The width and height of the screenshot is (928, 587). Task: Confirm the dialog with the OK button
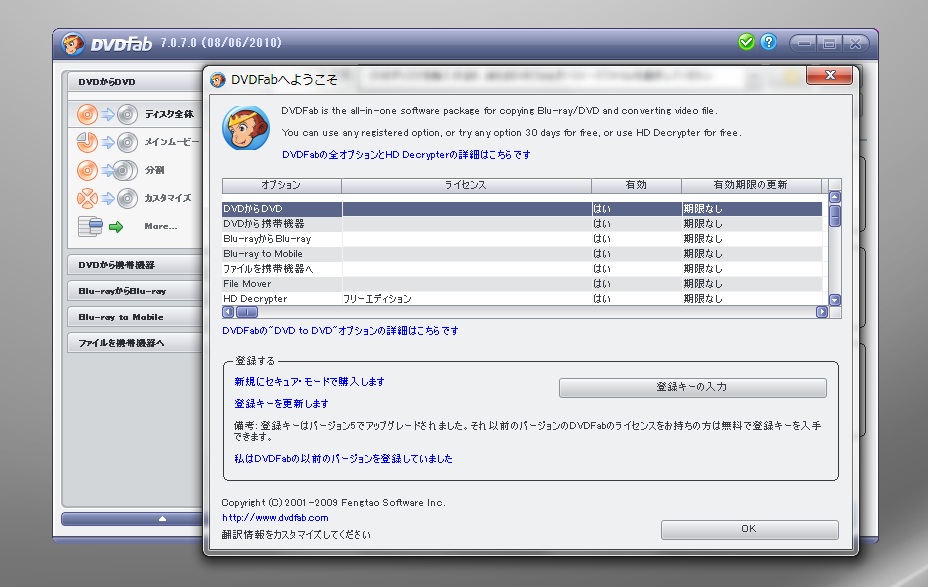[749, 529]
